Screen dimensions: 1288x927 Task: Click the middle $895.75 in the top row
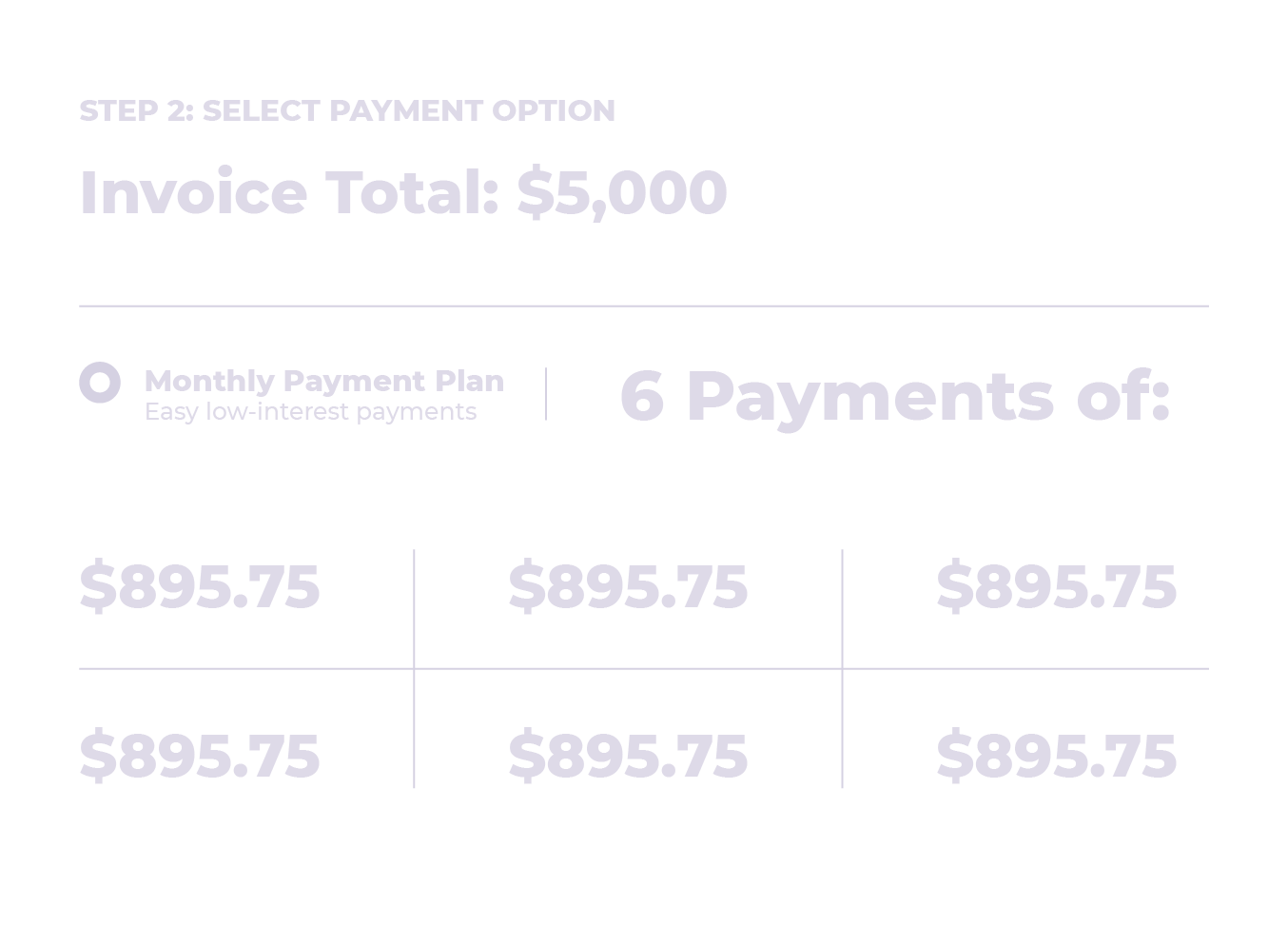(x=628, y=586)
